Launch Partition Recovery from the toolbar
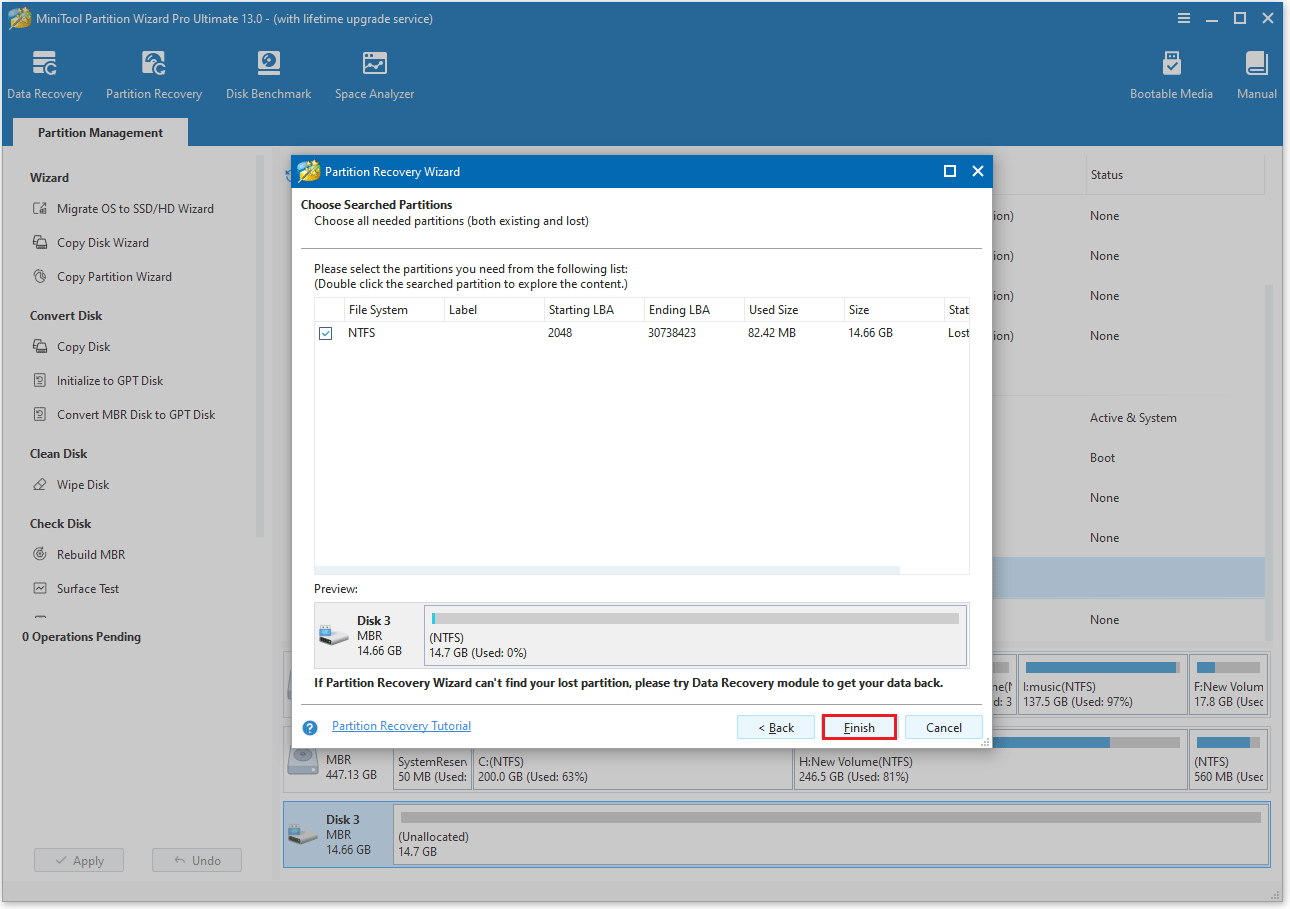 click(154, 75)
